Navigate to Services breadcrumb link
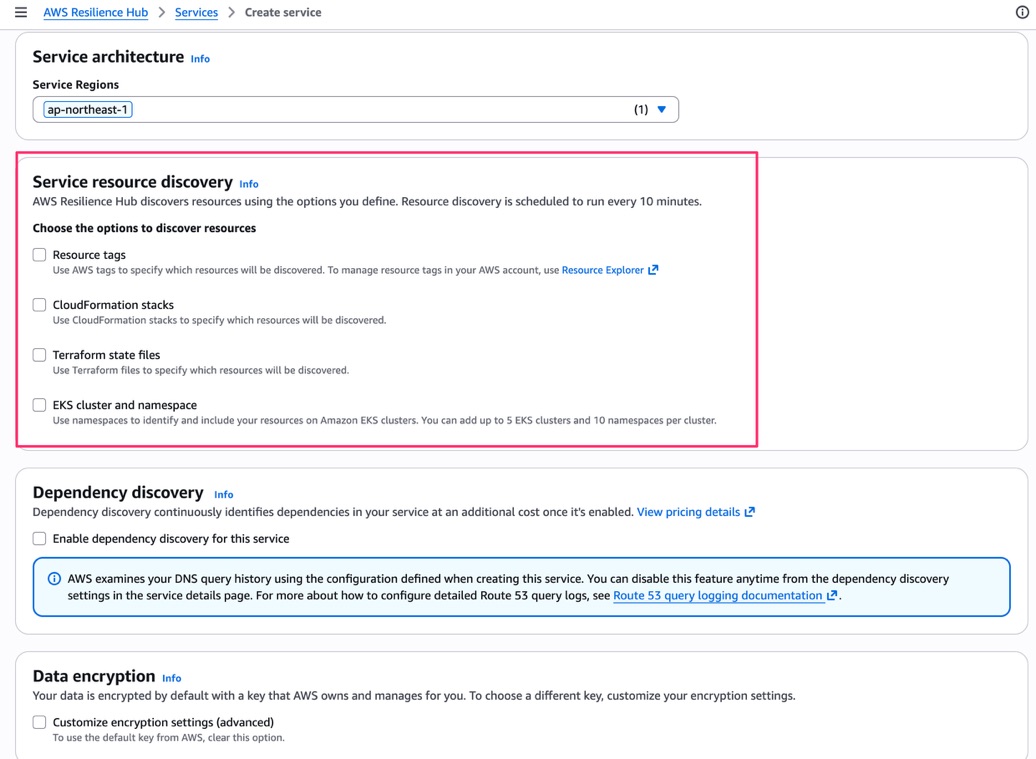Screen dimensions: 1036x759 click(196, 13)
